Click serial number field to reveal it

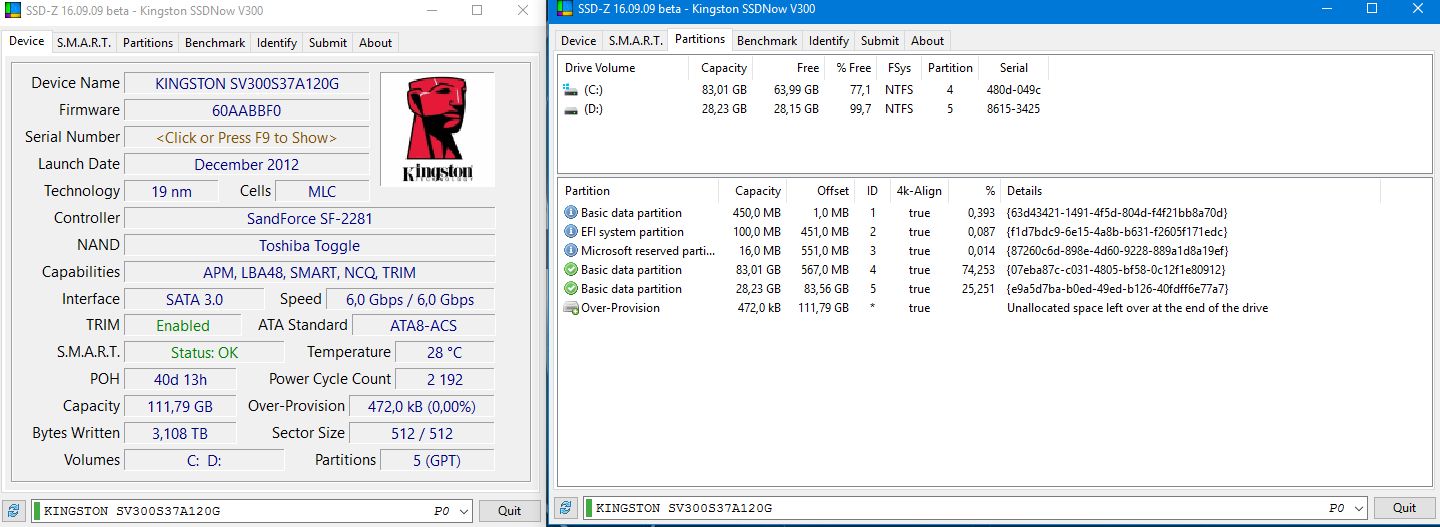click(247, 137)
